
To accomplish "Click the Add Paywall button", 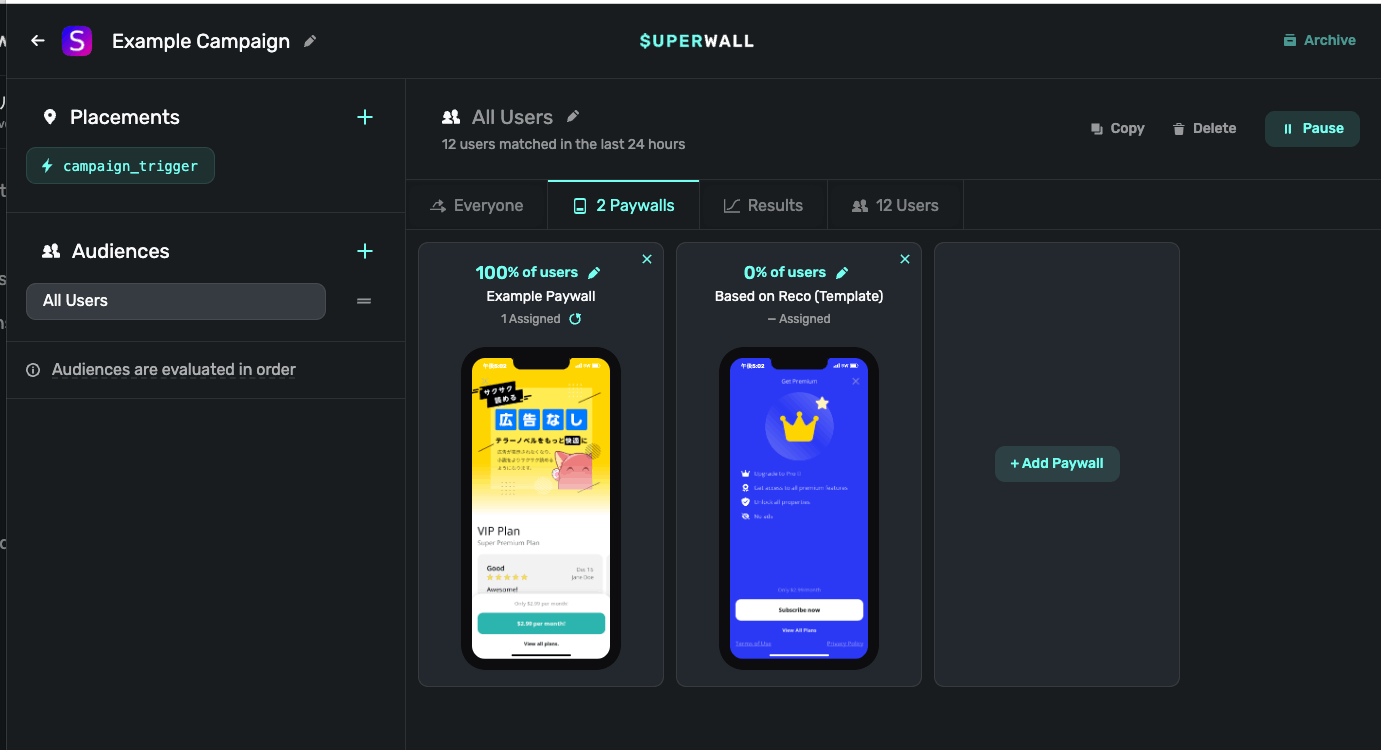I will (x=1057, y=464).
